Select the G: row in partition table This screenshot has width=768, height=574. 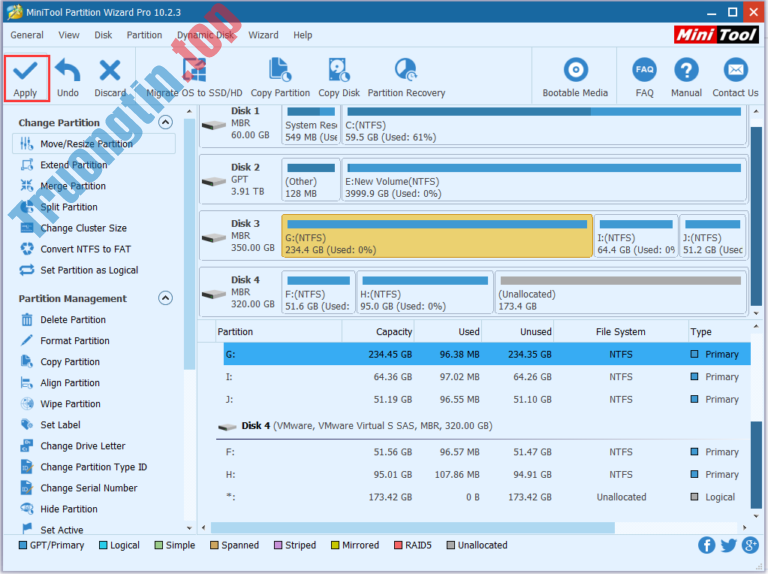tap(487, 354)
